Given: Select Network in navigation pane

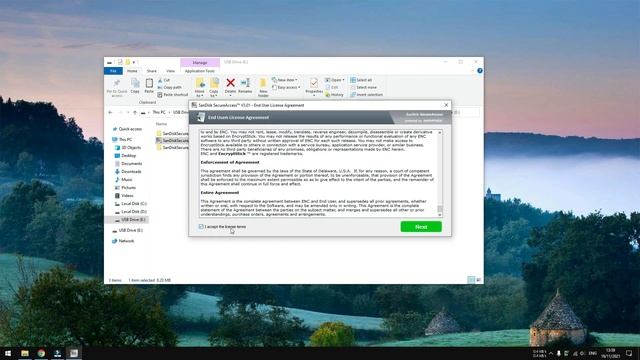Looking at the screenshot, I should [x=123, y=241].
